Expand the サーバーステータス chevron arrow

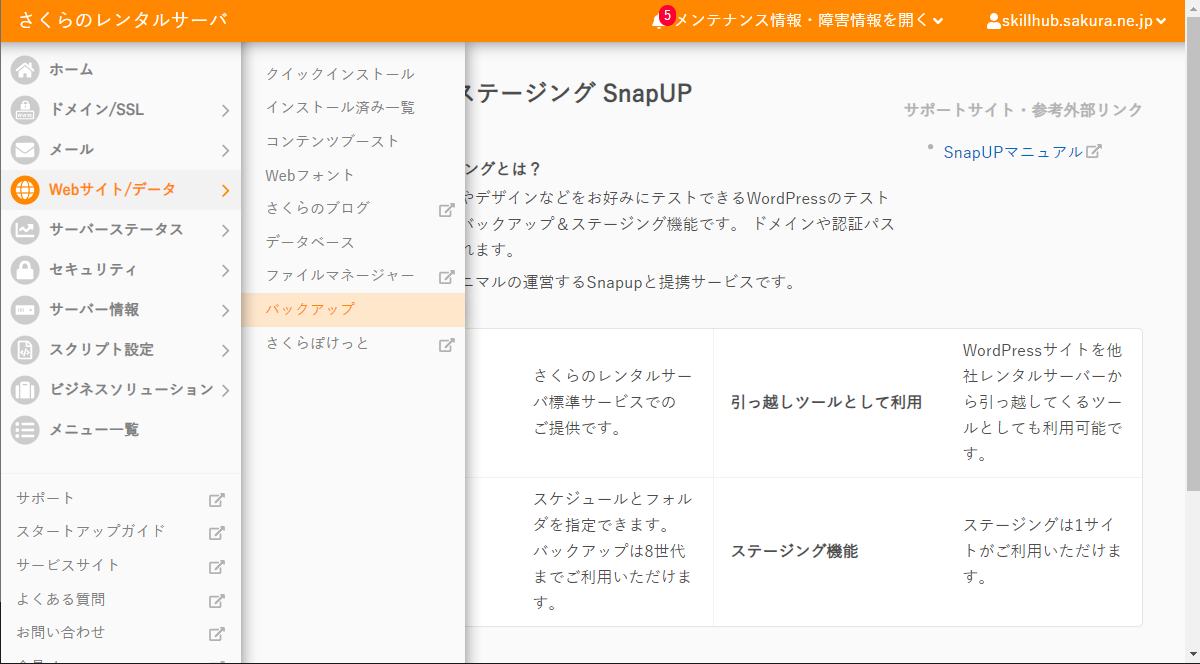point(226,230)
